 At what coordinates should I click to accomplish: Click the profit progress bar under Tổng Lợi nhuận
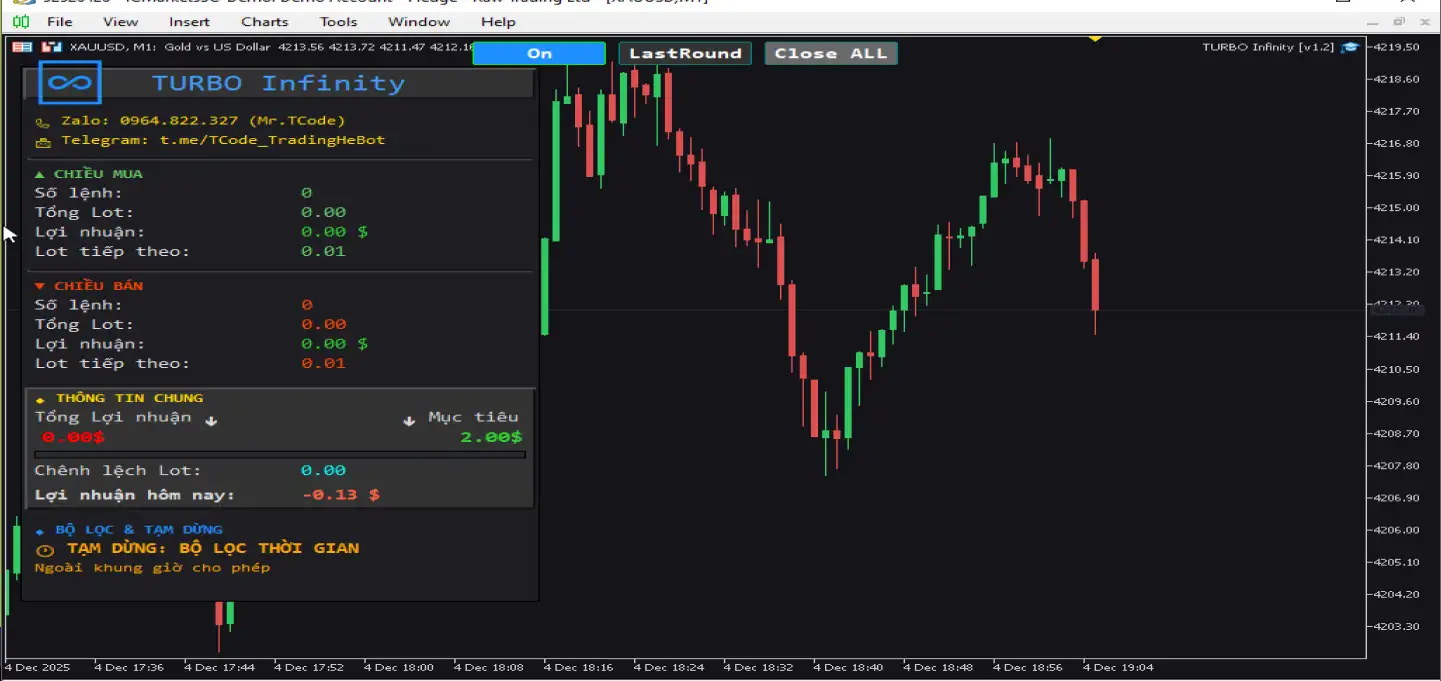(280, 455)
